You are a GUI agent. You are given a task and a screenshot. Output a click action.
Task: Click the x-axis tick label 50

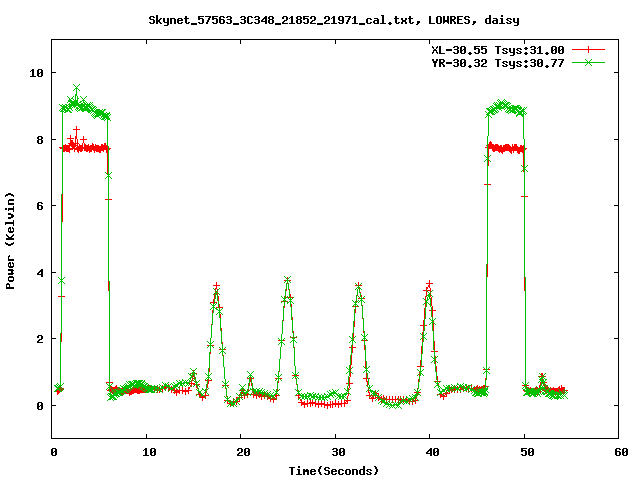coord(526,452)
